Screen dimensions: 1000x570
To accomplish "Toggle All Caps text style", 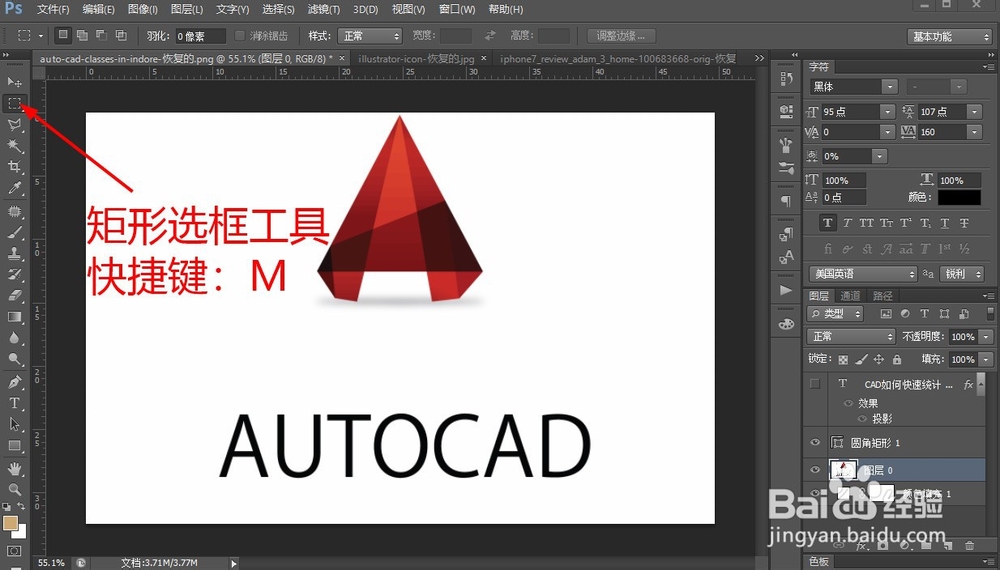I will (x=866, y=223).
